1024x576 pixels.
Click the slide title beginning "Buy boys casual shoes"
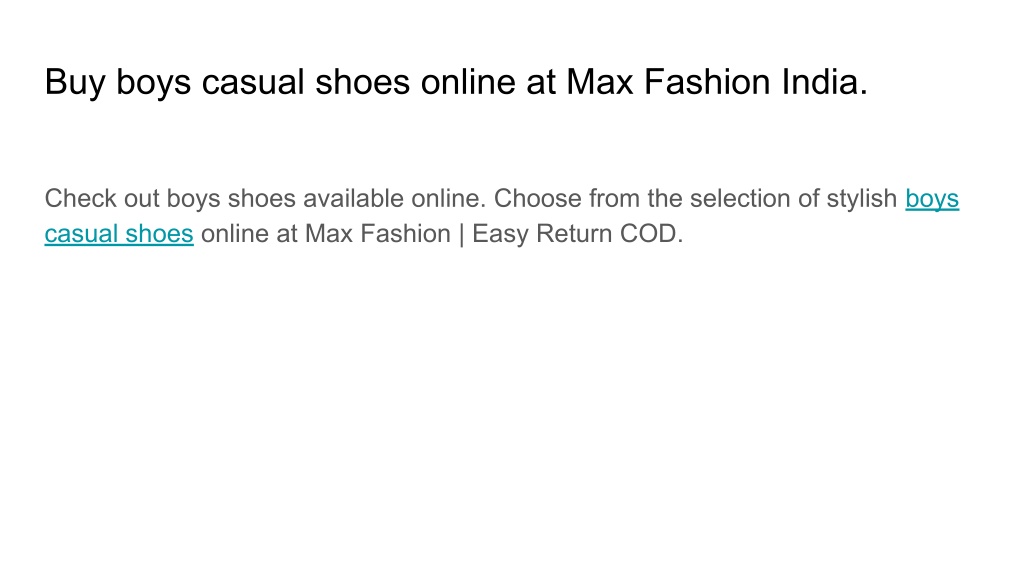coord(456,83)
